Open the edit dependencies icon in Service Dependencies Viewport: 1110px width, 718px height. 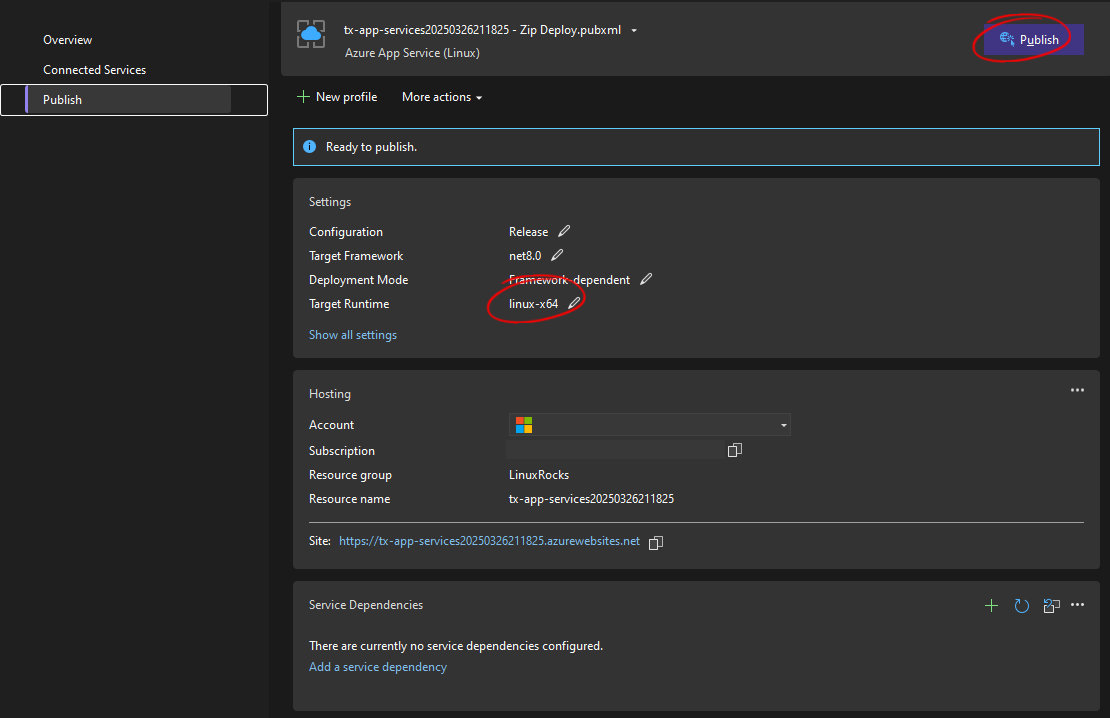pos(1051,605)
